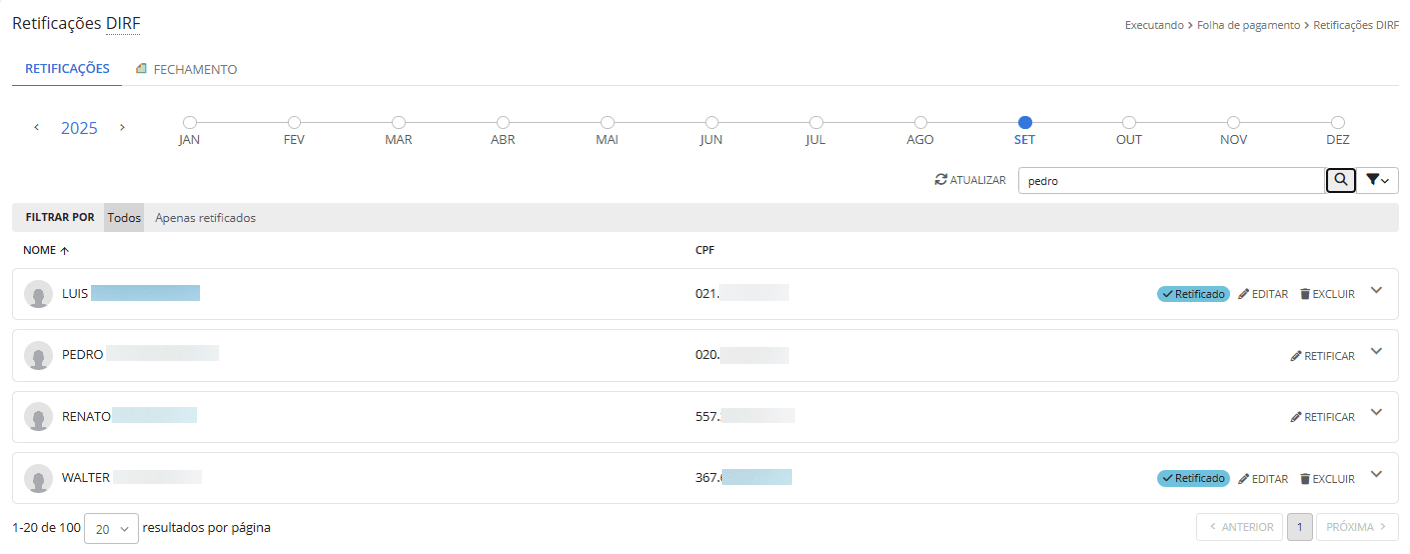Screen dimensions: 1410x554
Task: Open the filter funnel dropdown
Action: click(1378, 180)
